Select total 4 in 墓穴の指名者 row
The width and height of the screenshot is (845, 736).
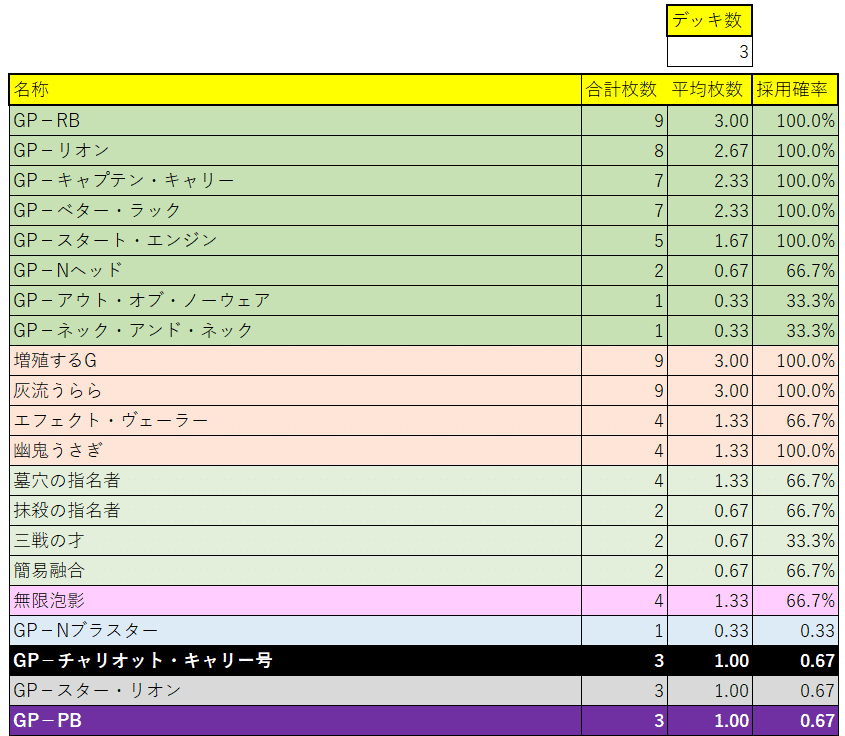click(x=624, y=481)
